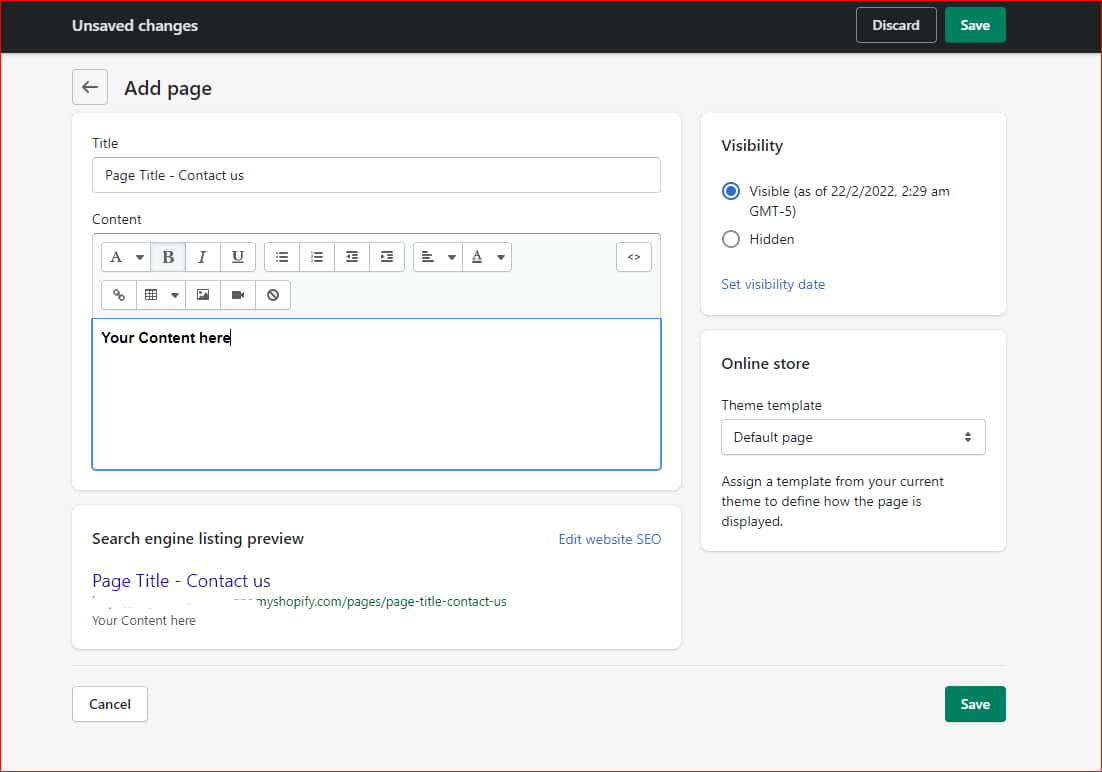Click the Edit website SEO link
Image resolution: width=1102 pixels, height=772 pixels.
click(x=610, y=539)
